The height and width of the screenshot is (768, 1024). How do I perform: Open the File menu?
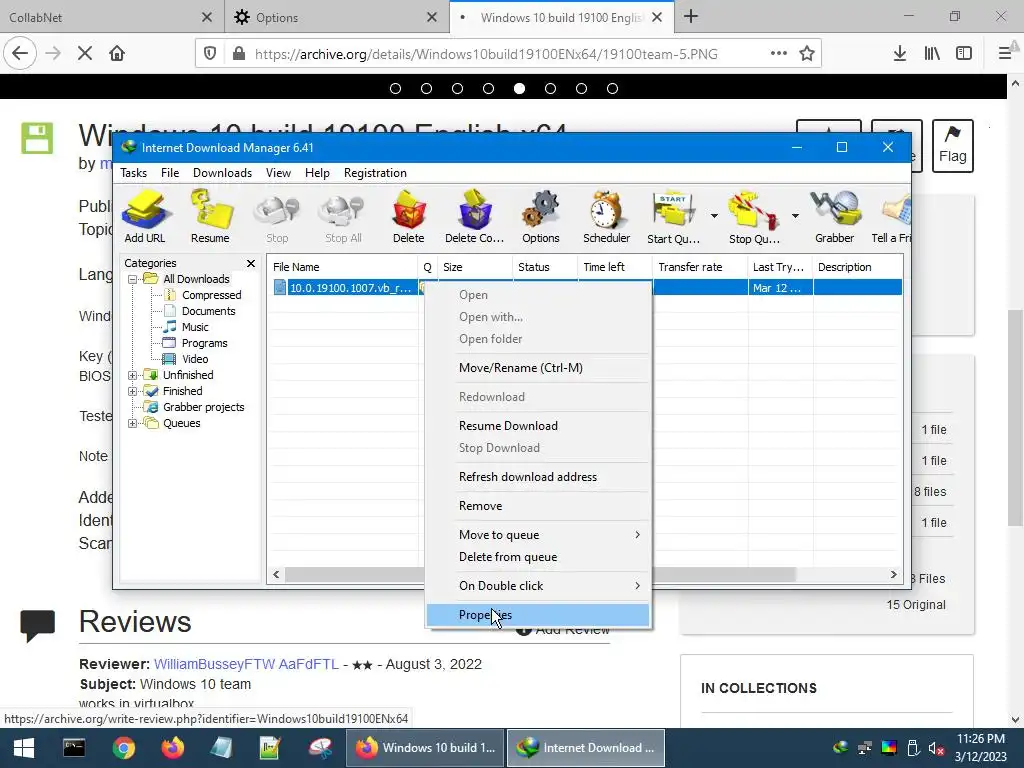coord(170,173)
